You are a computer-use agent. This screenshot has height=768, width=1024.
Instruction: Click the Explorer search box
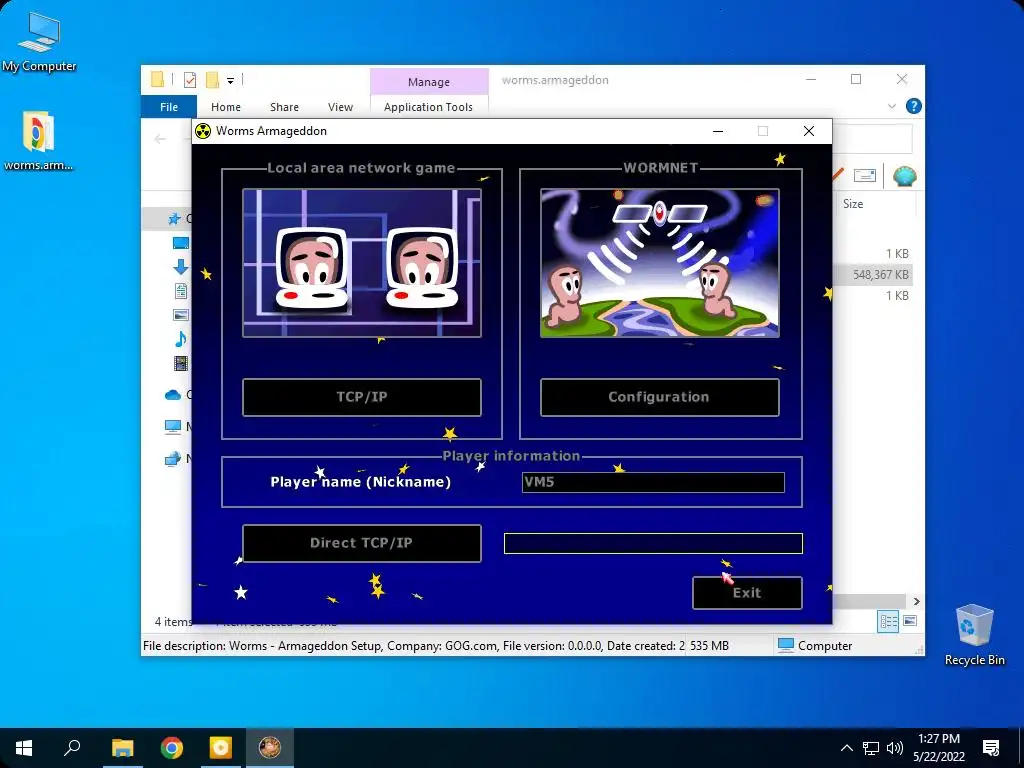pos(871,139)
